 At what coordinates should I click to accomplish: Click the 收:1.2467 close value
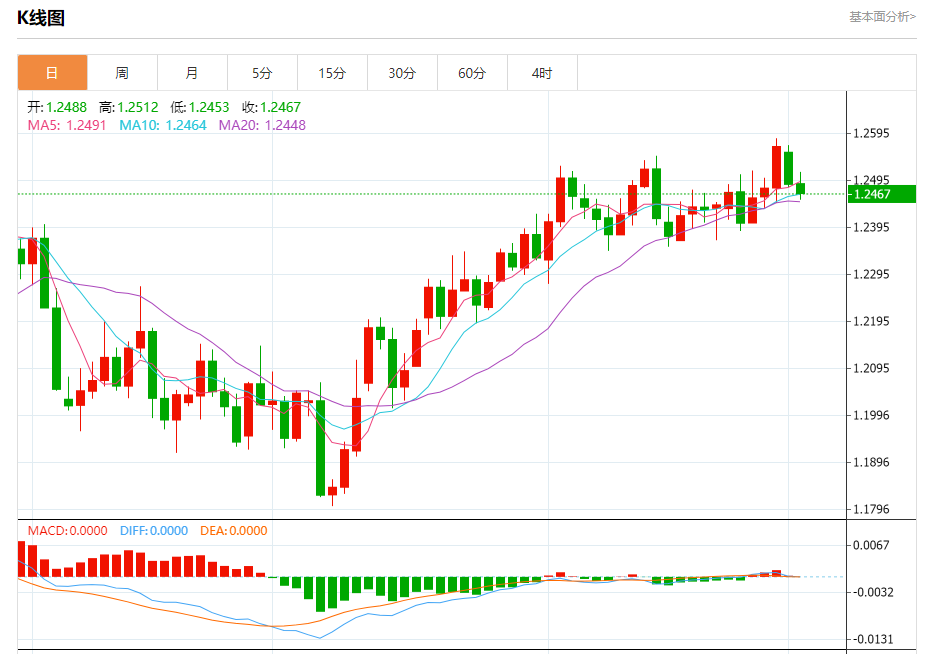coord(271,107)
